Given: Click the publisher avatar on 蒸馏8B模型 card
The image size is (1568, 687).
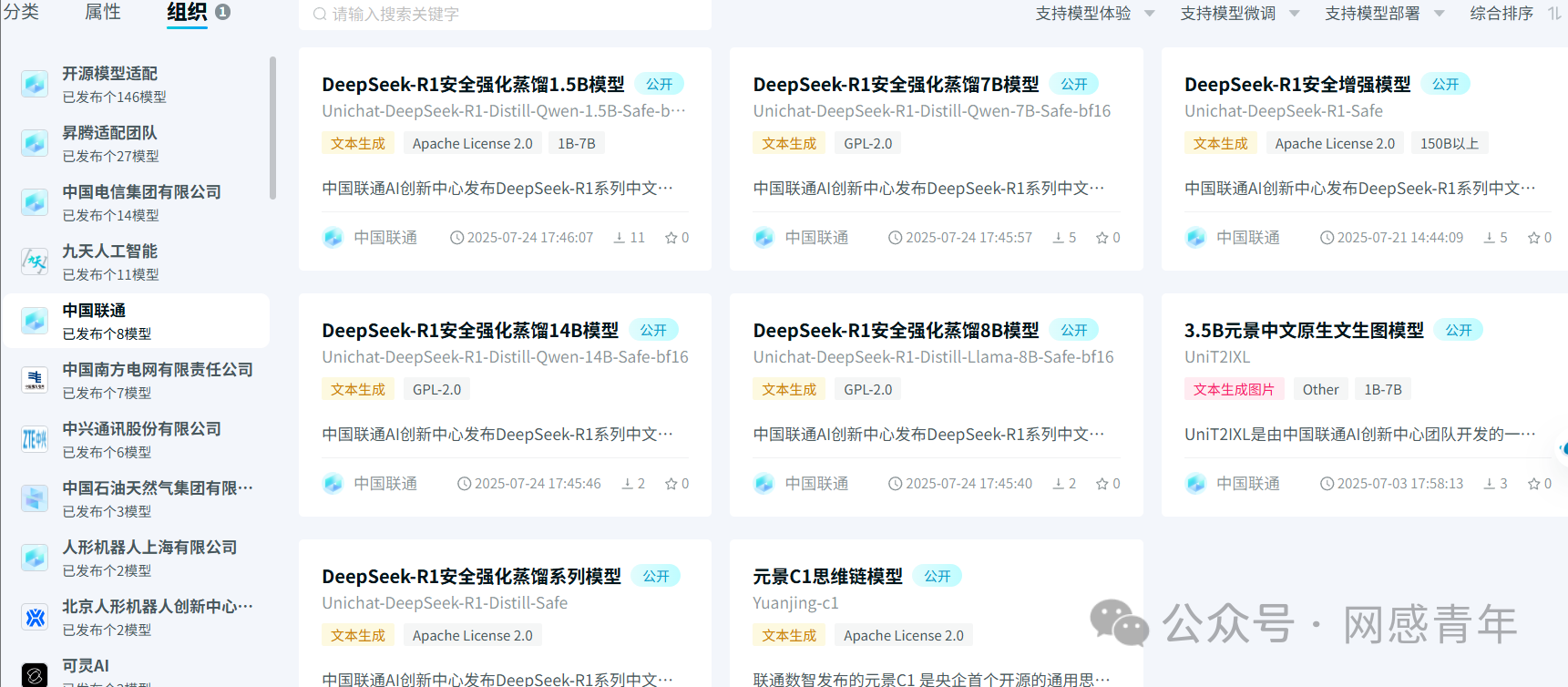Looking at the screenshot, I should click(764, 484).
